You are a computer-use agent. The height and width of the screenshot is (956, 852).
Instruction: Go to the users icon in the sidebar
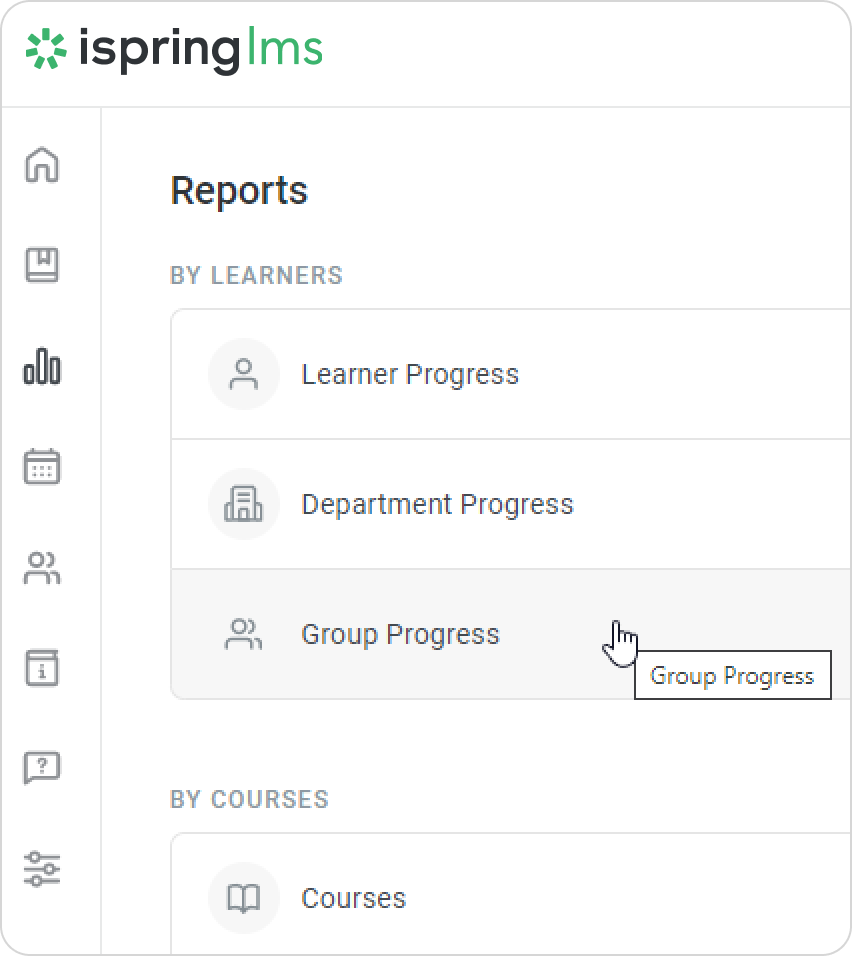[42, 568]
